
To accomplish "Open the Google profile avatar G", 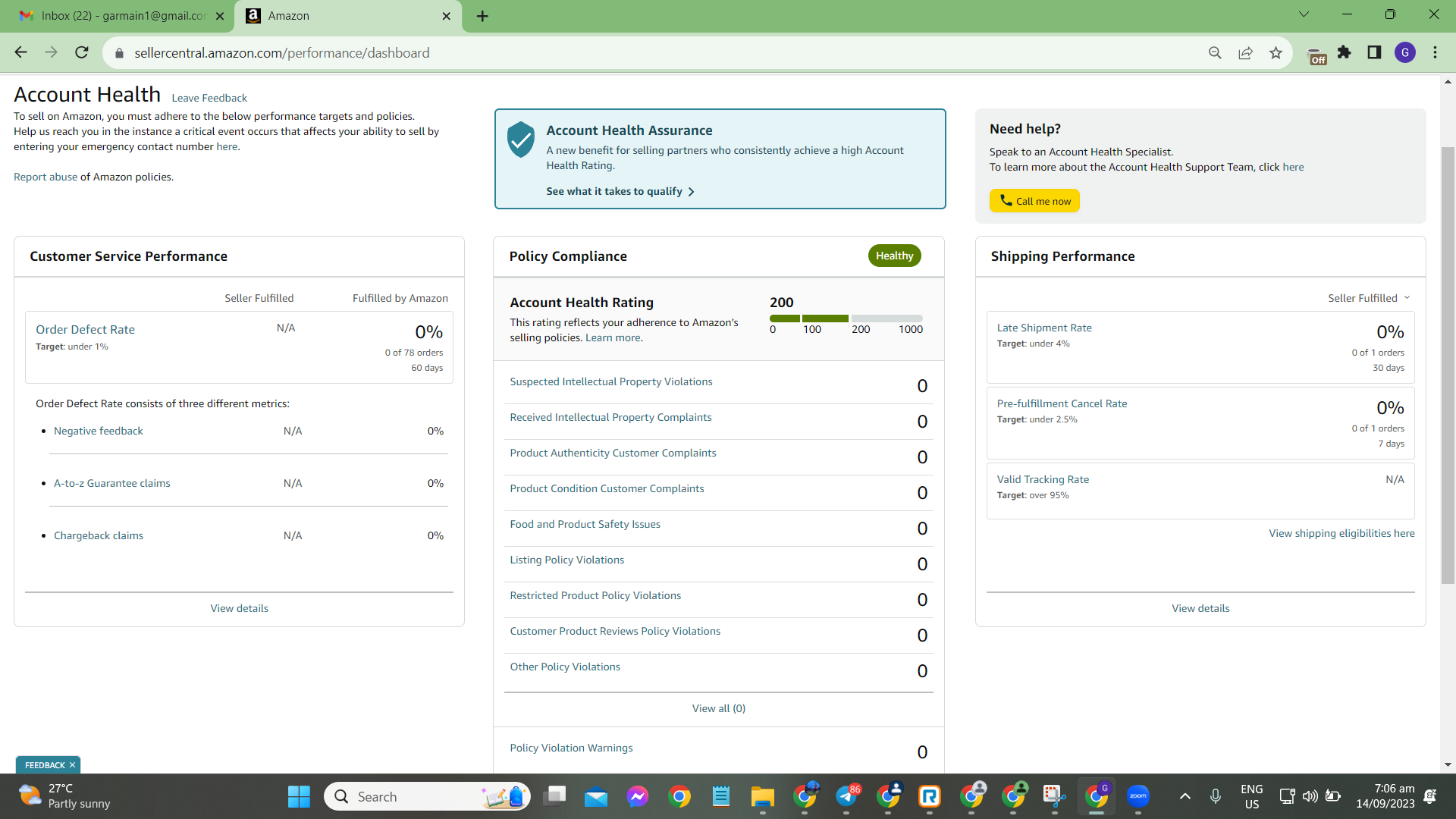I will tap(1405, 52).
